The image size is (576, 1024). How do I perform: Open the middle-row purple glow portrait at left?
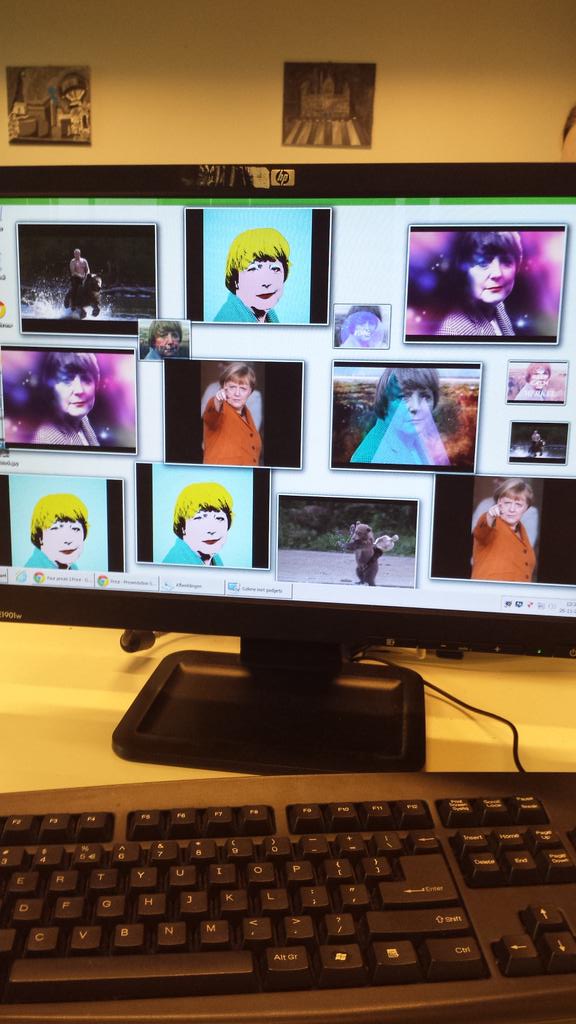(x=69, y=400)
